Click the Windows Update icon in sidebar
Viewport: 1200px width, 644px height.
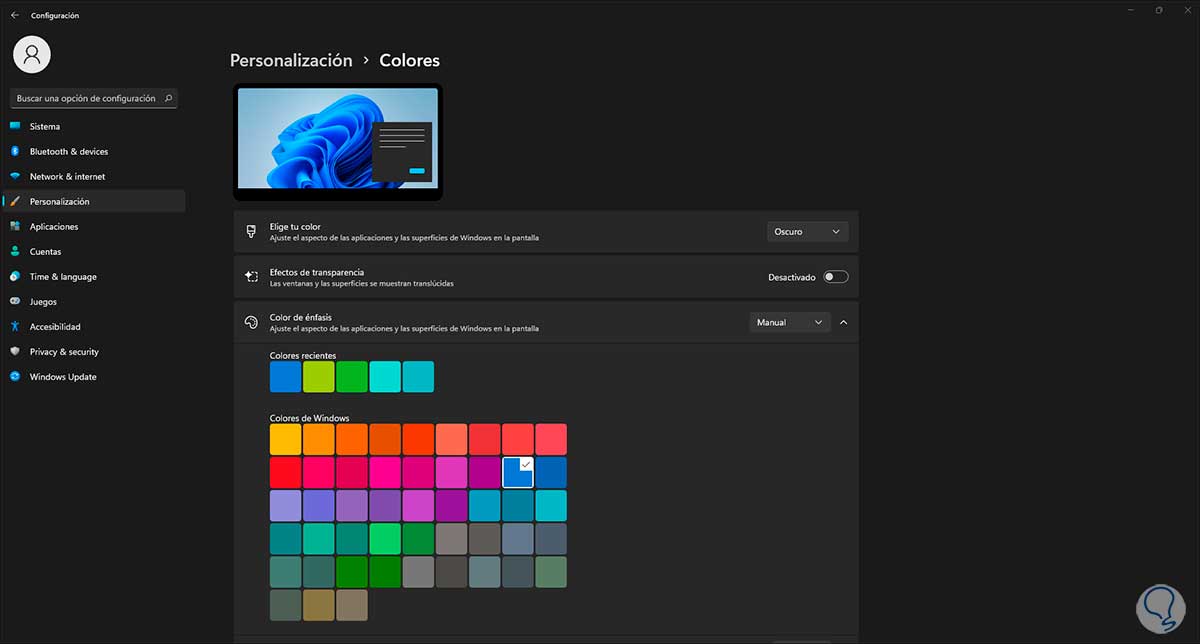(15, 377)
